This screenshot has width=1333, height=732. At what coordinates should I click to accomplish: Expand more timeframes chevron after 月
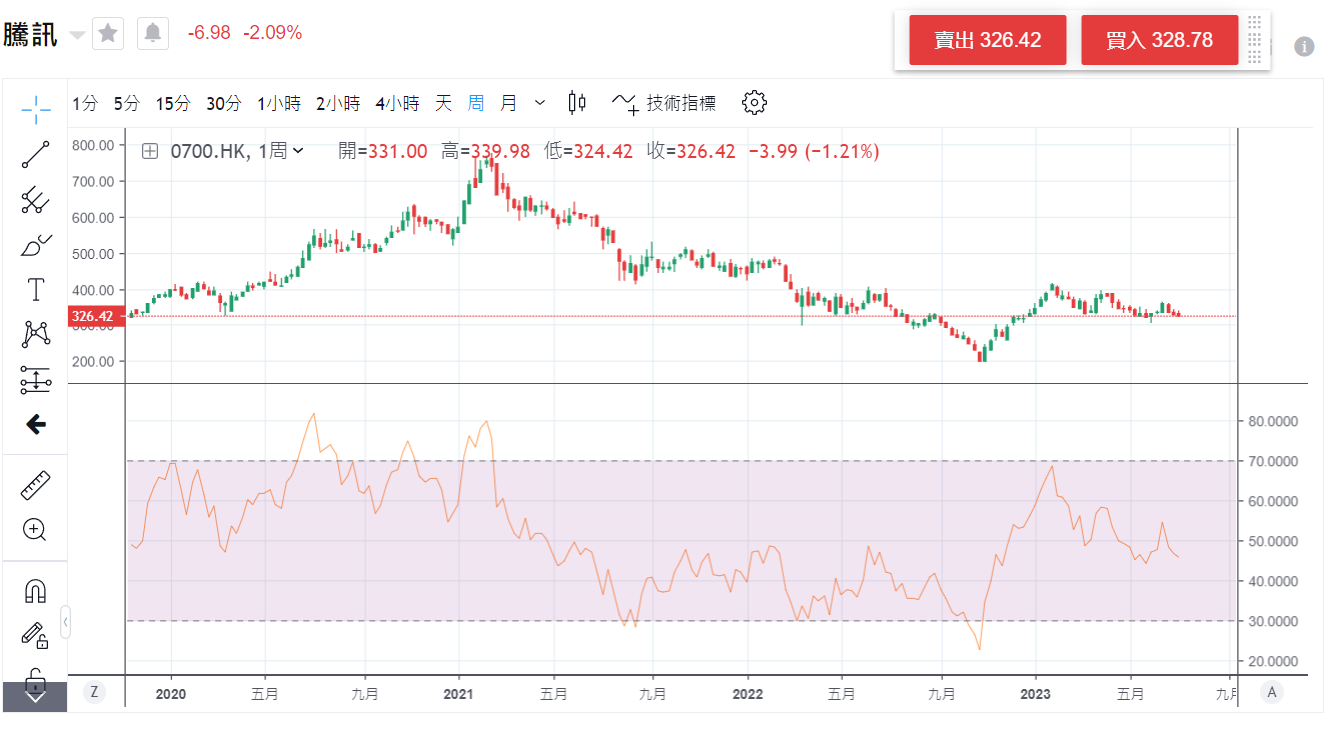(540, 102)
